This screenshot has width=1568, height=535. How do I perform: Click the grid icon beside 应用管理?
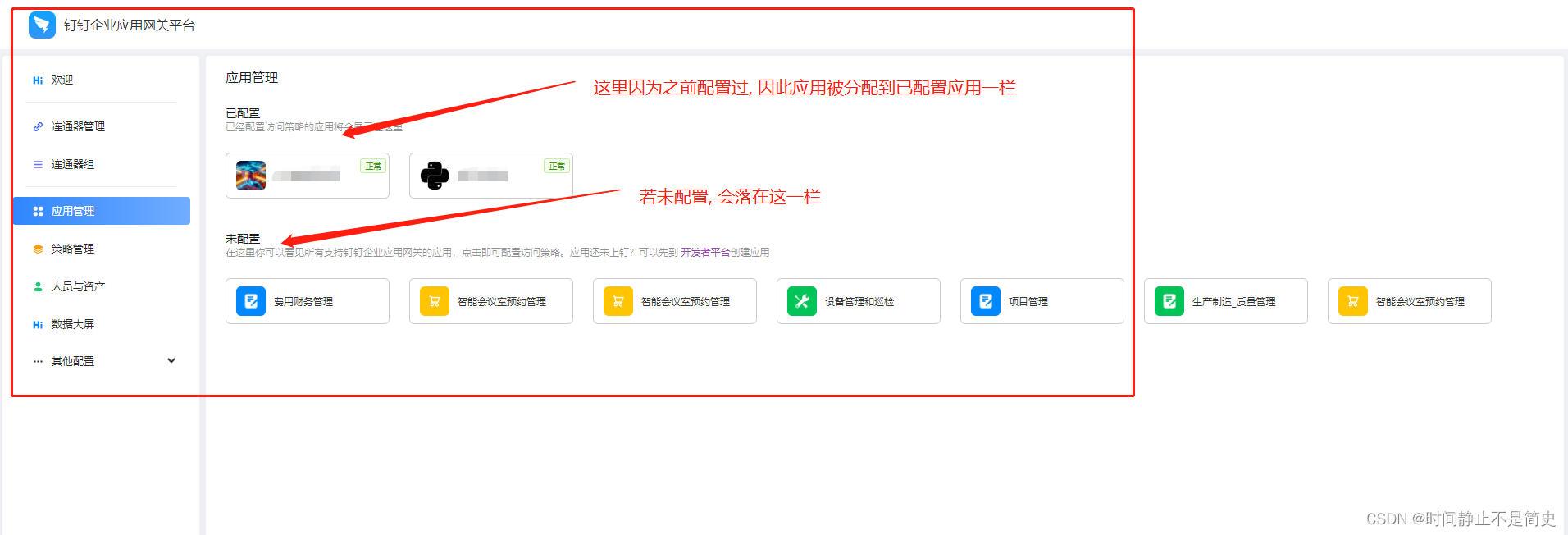(38, 211)
